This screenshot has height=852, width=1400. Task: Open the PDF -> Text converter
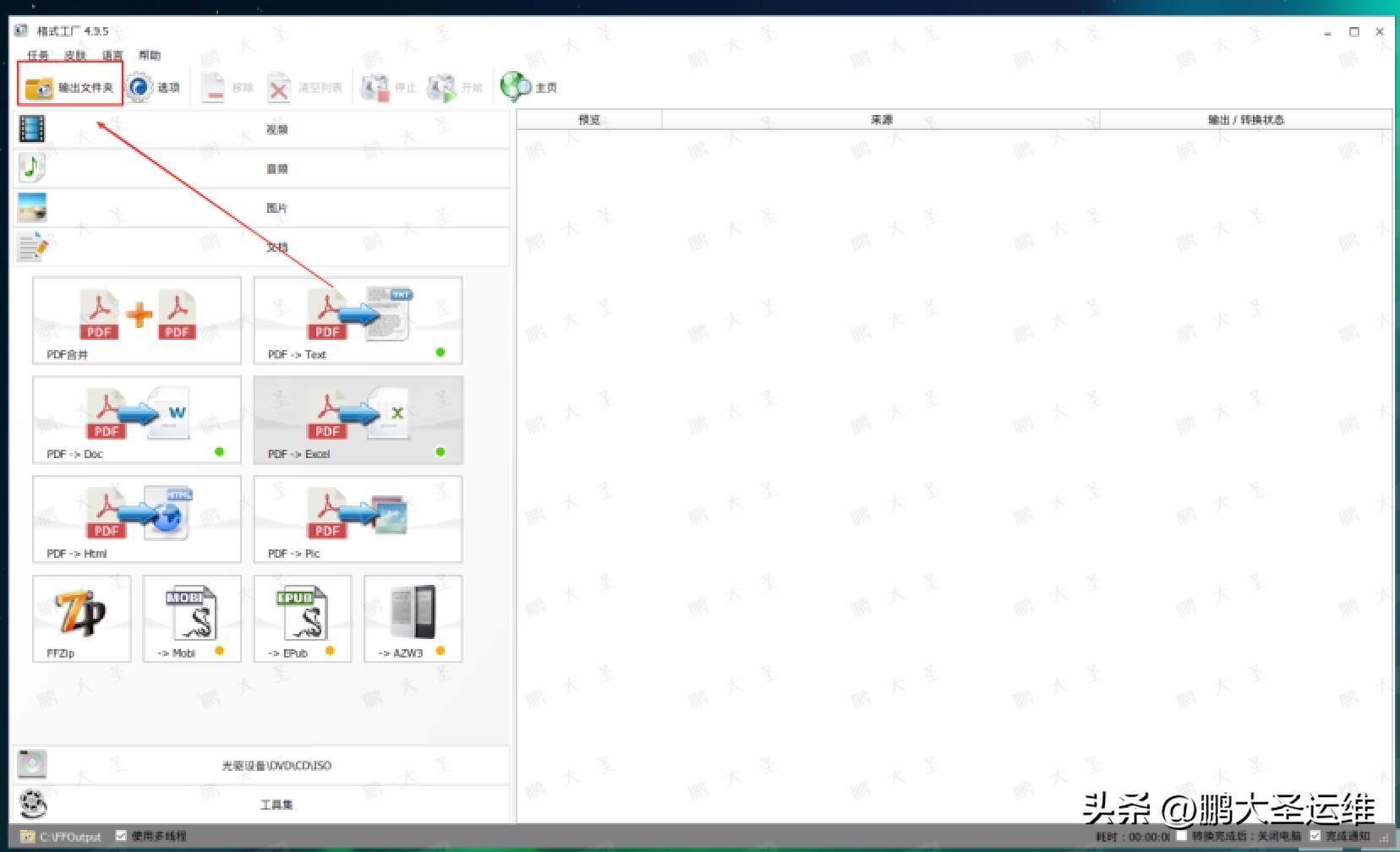tap(358, 320)
